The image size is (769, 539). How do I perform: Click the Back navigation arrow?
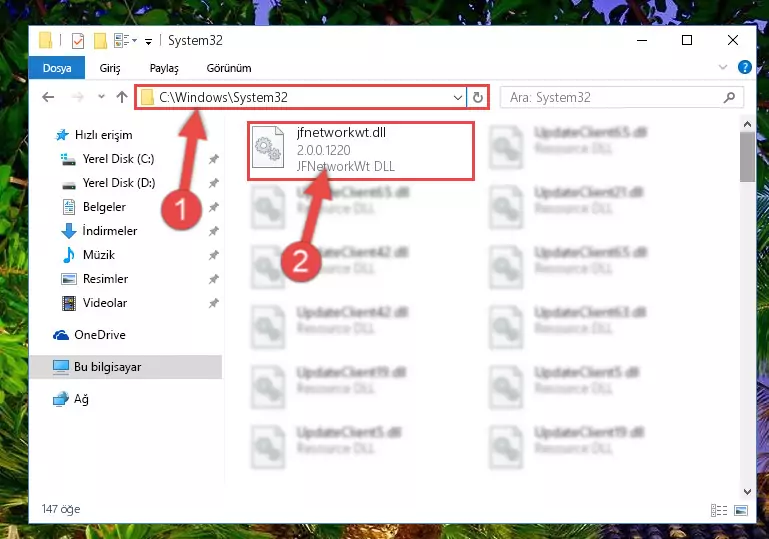coord(48,97)
